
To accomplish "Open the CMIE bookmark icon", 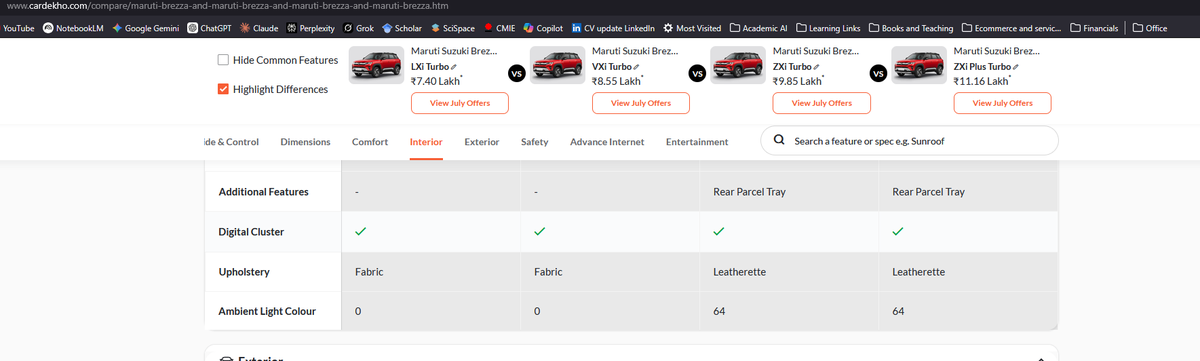I will (x=488, y=28).
